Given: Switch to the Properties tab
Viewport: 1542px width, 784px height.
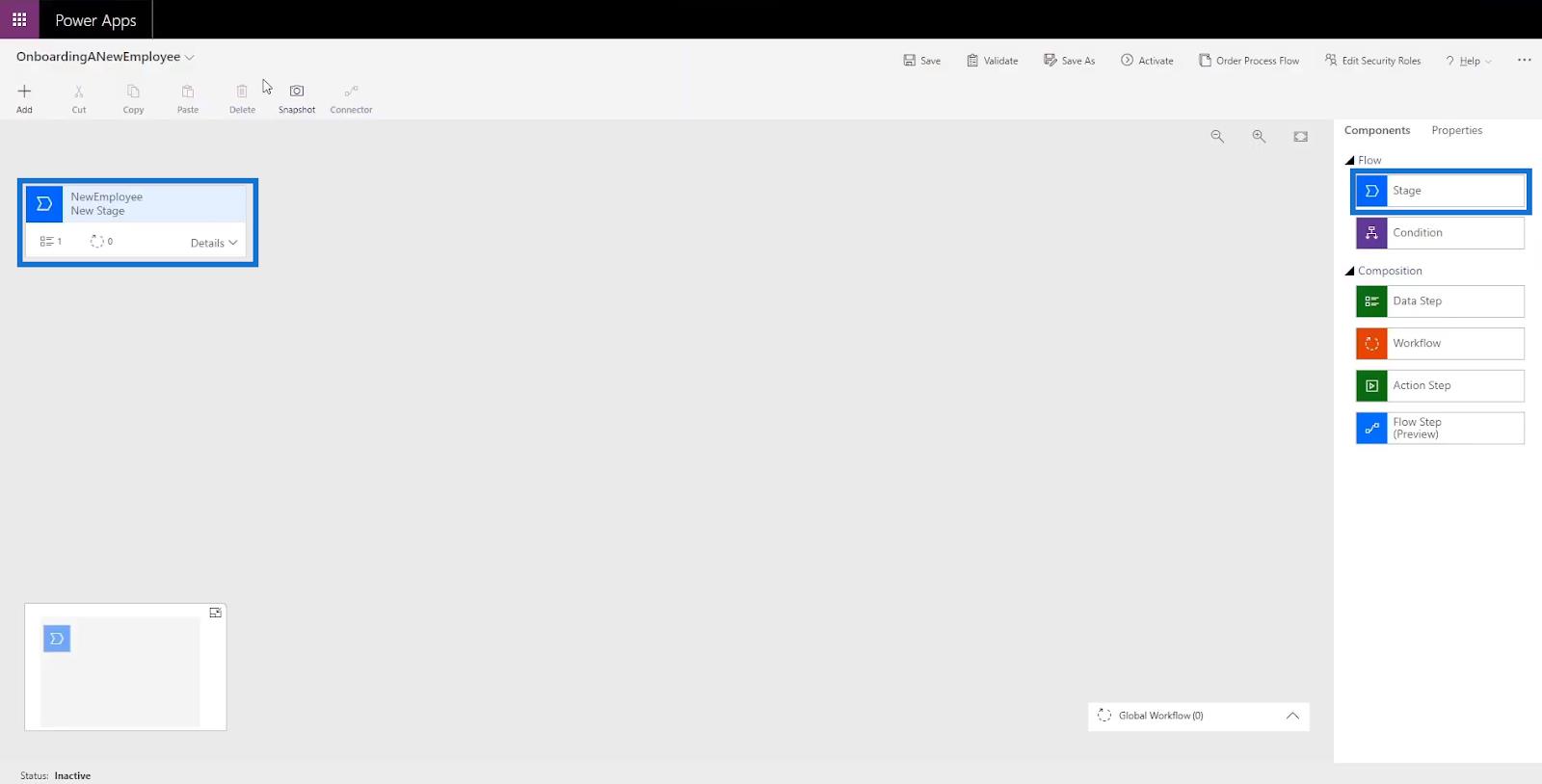Looking at the screenshot, I should pyautogui.click(x=1456, y=130).
